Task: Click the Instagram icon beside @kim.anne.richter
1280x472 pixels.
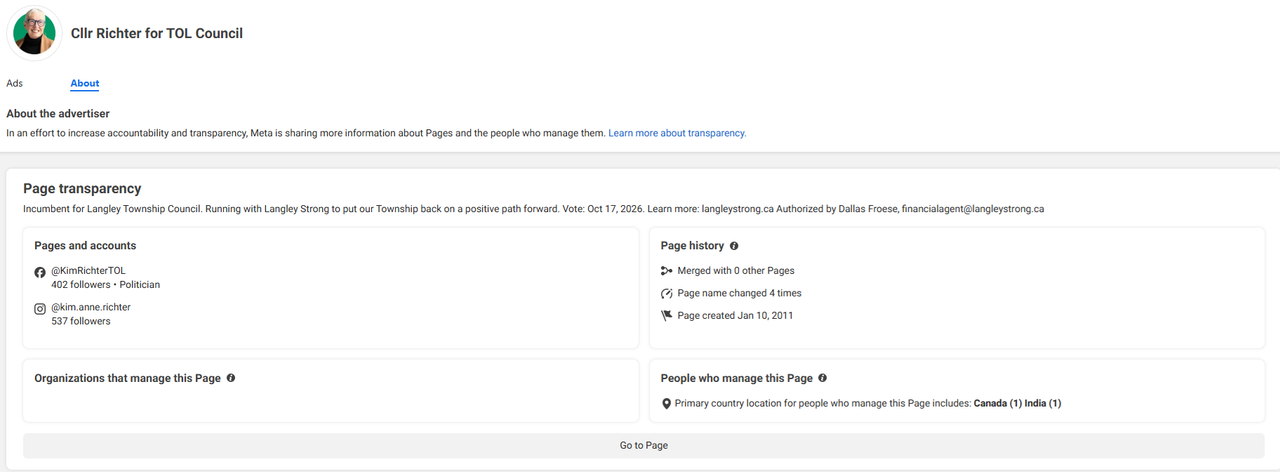Action: [x=40, y=308]
